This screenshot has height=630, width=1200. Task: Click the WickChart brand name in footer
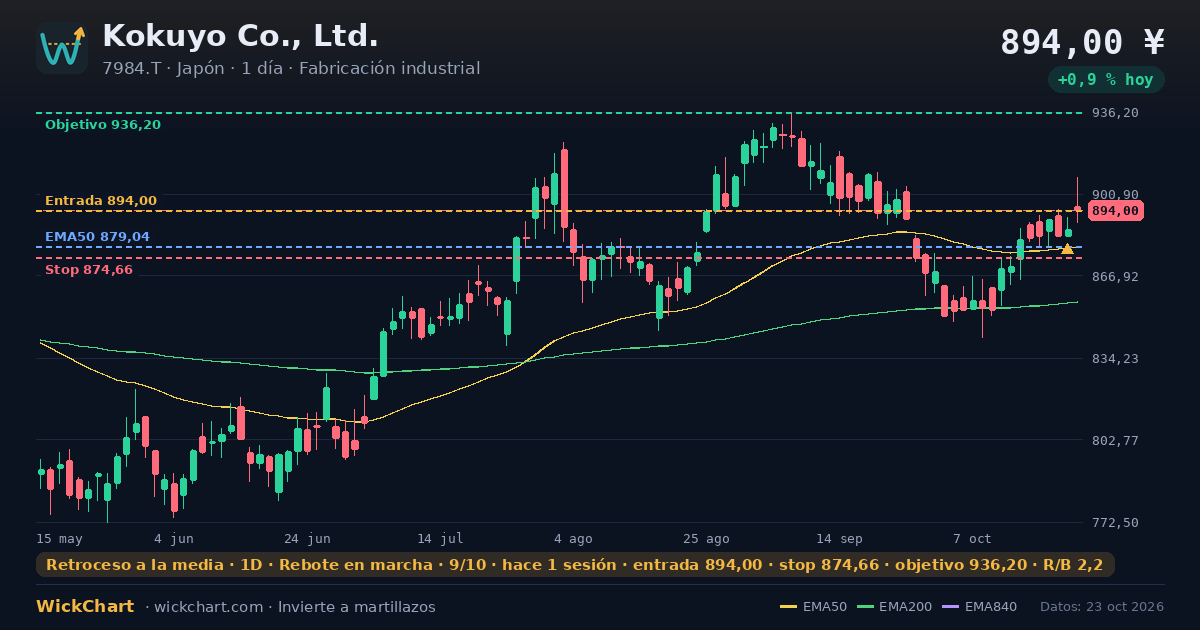[x=85, y=607]
